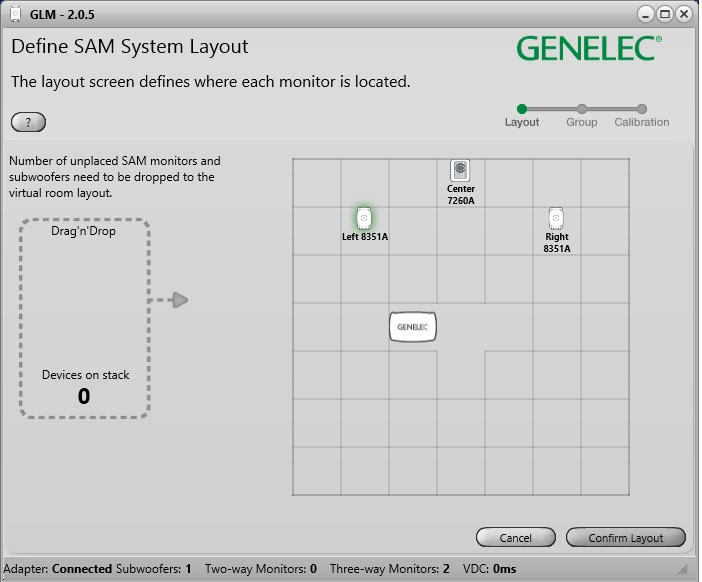Click Confirm Layout button

click(625, 537)
